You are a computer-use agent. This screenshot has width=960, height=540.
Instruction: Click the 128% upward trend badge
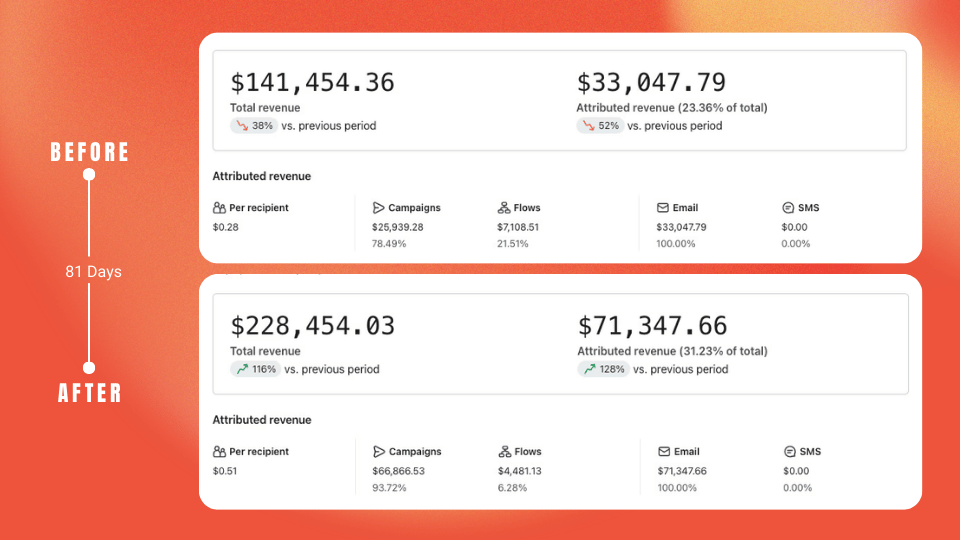pyautogui.click(x=602, y=369)
